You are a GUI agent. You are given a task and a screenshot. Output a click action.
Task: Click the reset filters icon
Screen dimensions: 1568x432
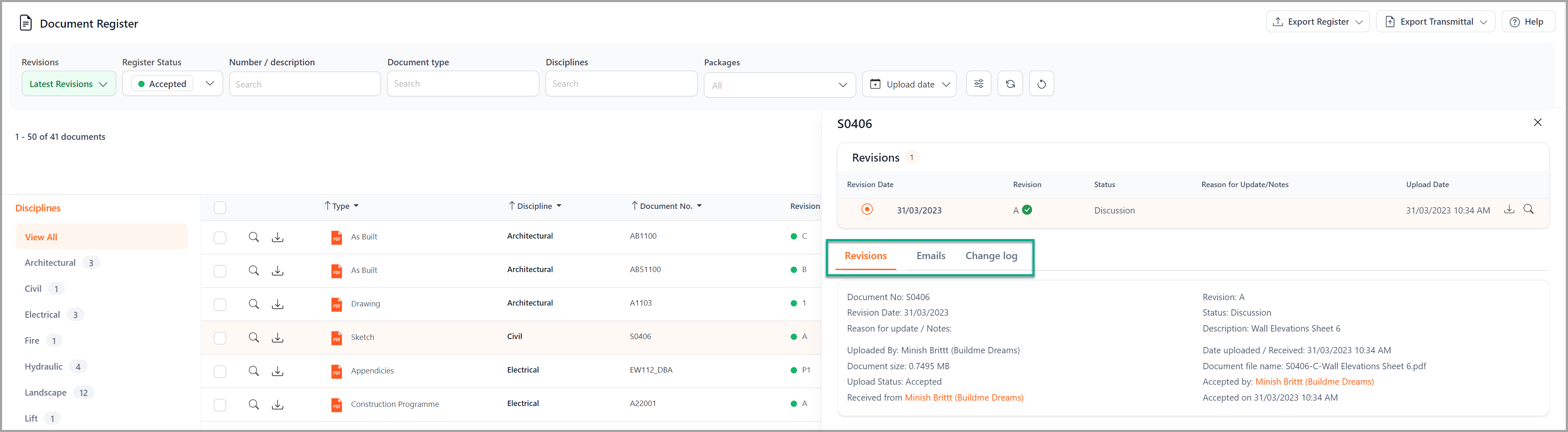coord(1041,83)
